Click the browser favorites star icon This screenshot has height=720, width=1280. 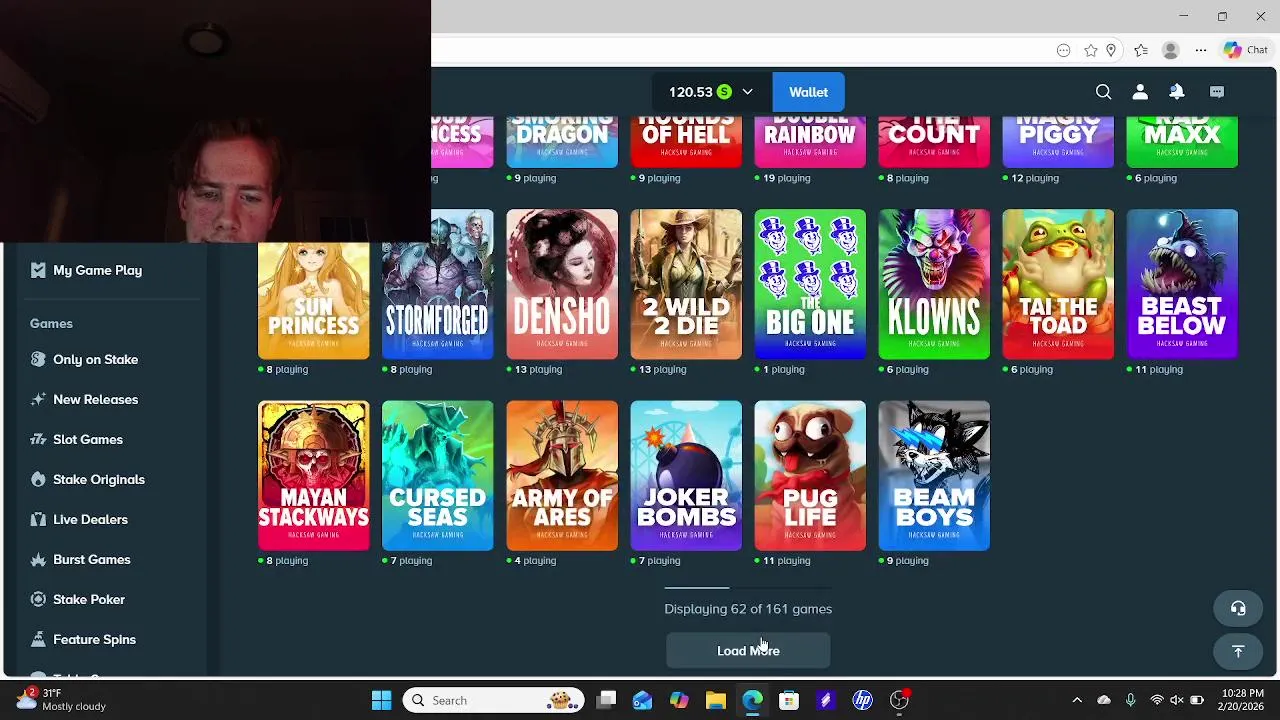pyautogui.click(x=1091, y=50)
